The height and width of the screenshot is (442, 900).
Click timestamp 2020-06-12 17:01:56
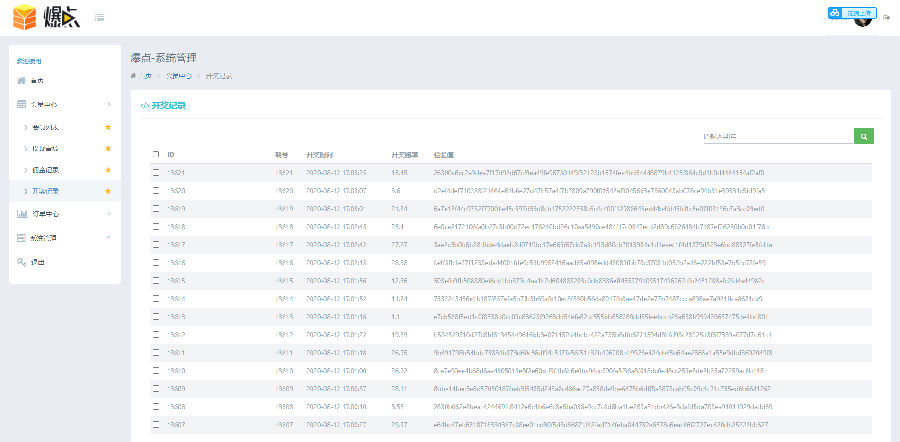pyautogui.click(x=336, y=281)
